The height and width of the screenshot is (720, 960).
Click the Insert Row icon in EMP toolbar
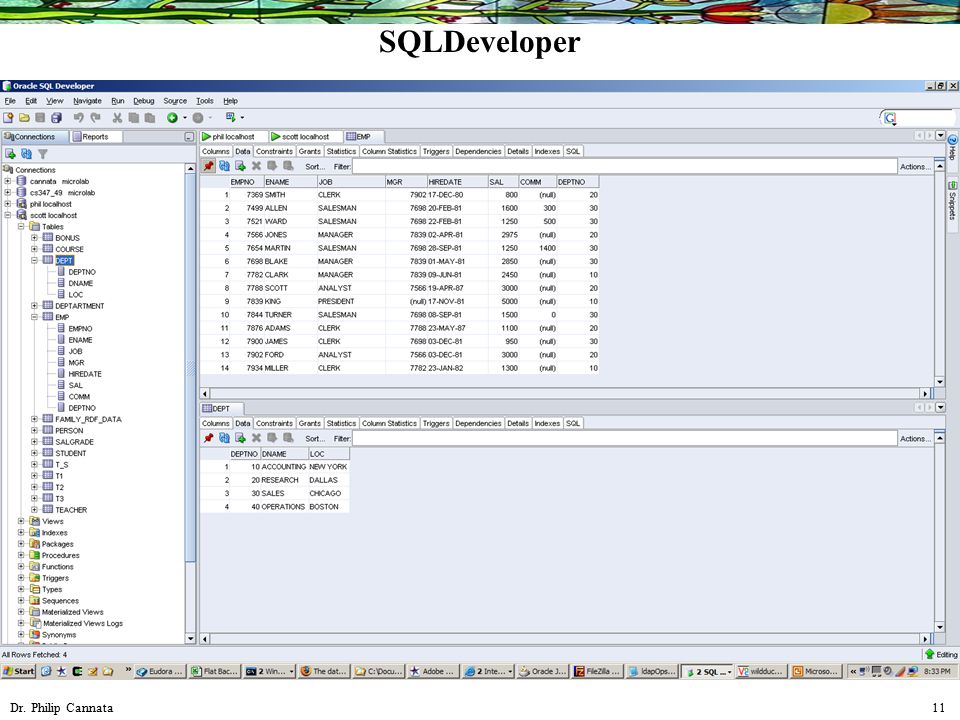tap(240, 166)
